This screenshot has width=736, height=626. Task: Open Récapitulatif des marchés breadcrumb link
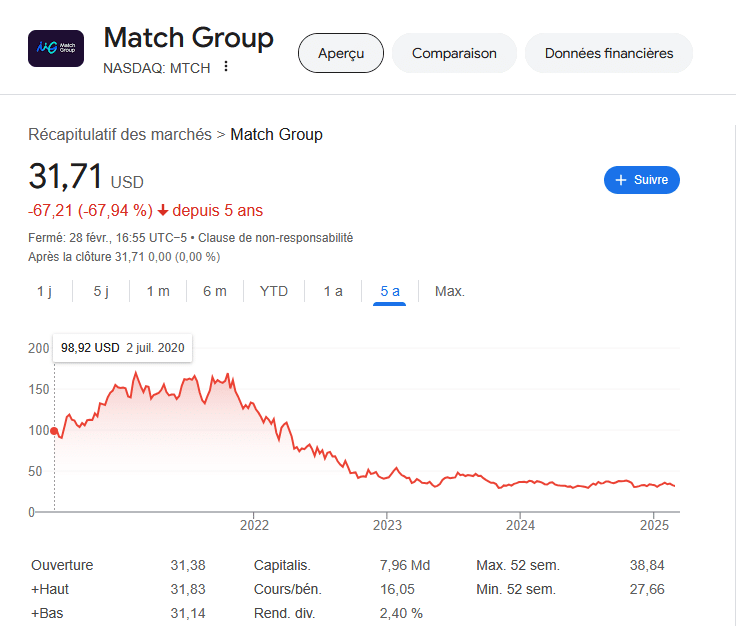pyautogui.click(x=120, y=134)
